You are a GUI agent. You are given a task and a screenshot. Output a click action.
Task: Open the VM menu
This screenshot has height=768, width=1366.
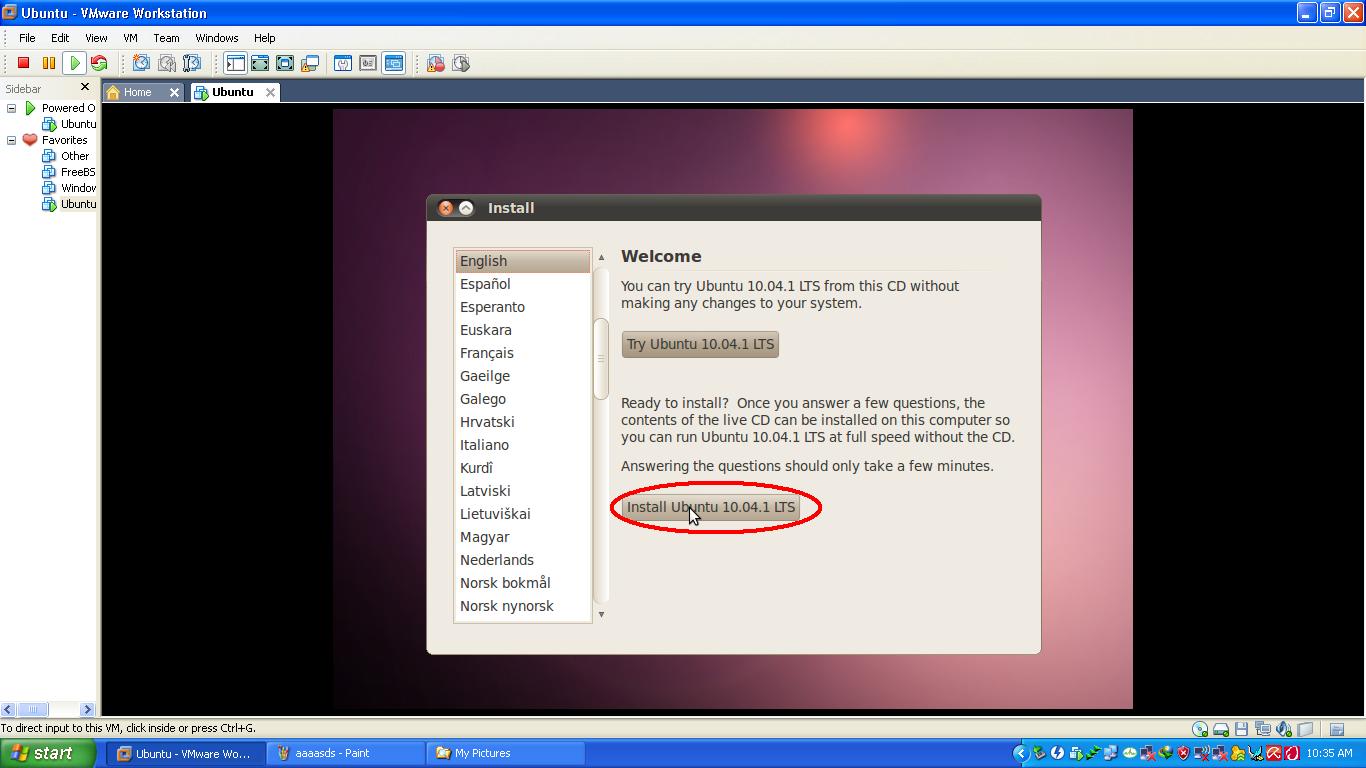(130, 38)
